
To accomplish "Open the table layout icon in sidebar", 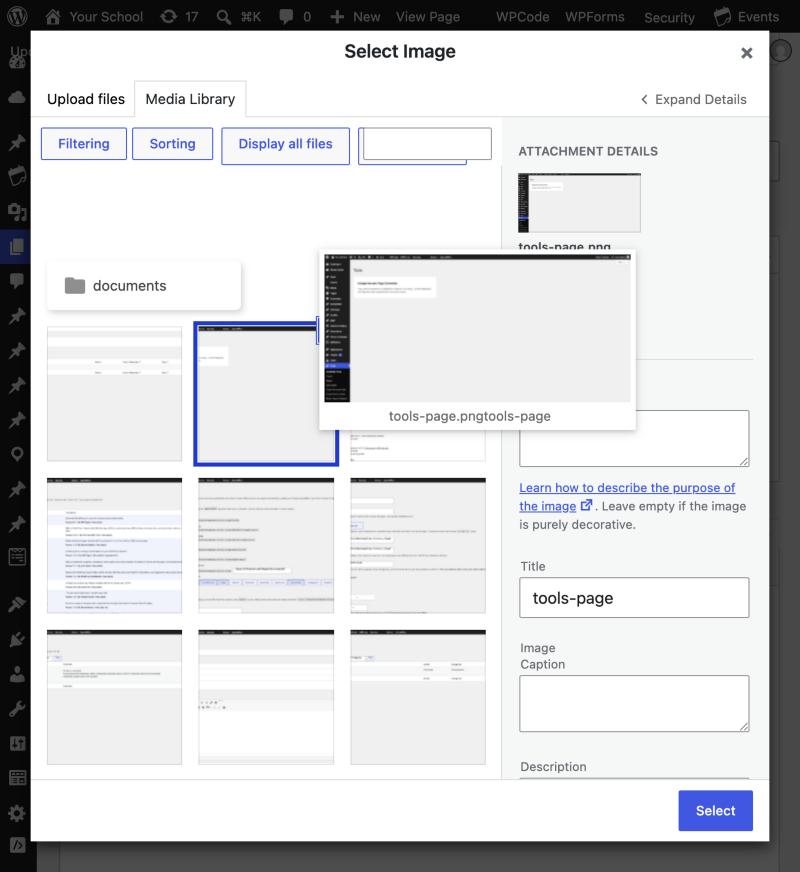I will pos(17,778).
